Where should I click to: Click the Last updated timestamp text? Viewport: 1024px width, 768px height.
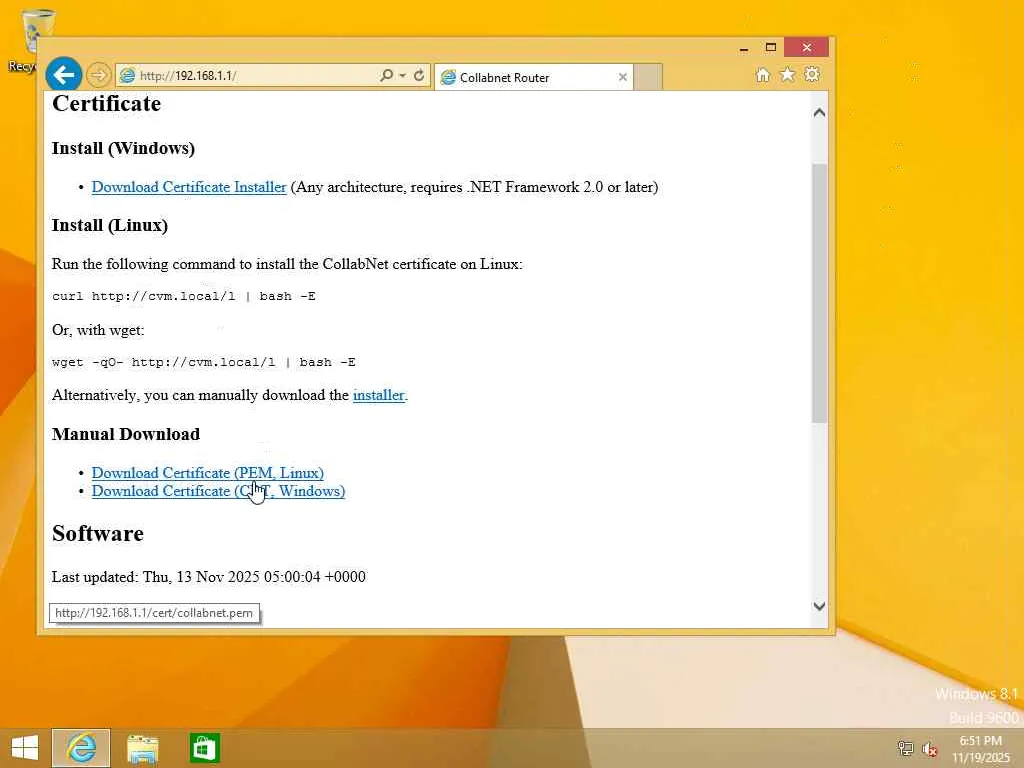pos(209,577)
